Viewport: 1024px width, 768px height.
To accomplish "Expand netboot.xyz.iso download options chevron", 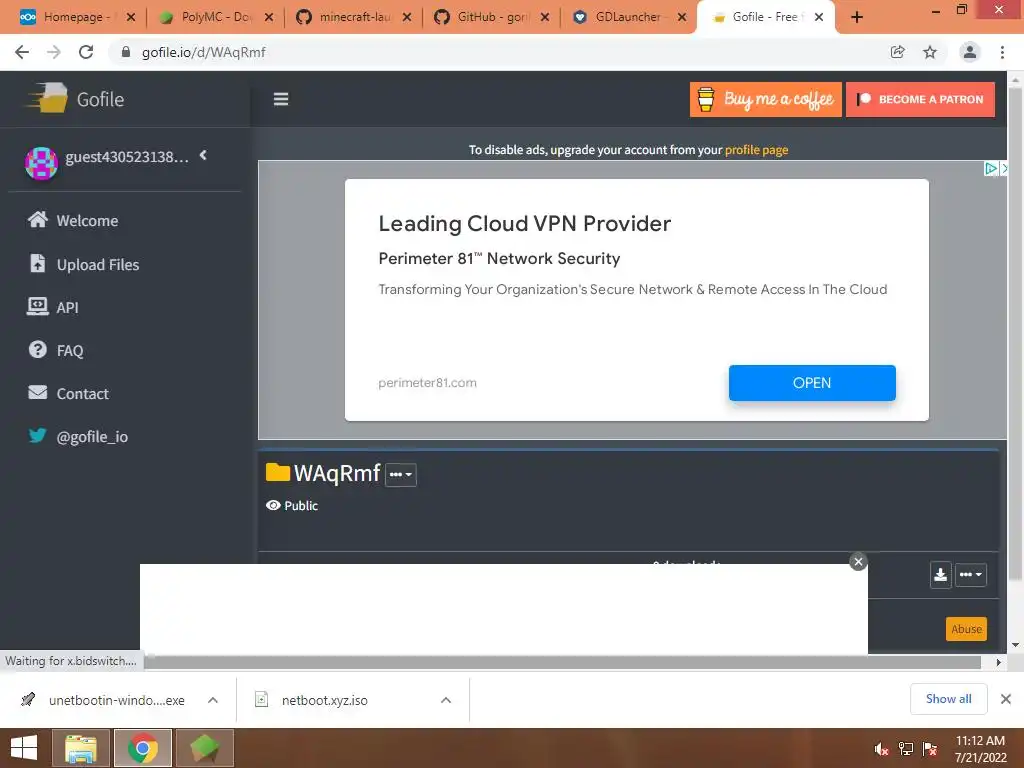I will (x=446, y=700).
